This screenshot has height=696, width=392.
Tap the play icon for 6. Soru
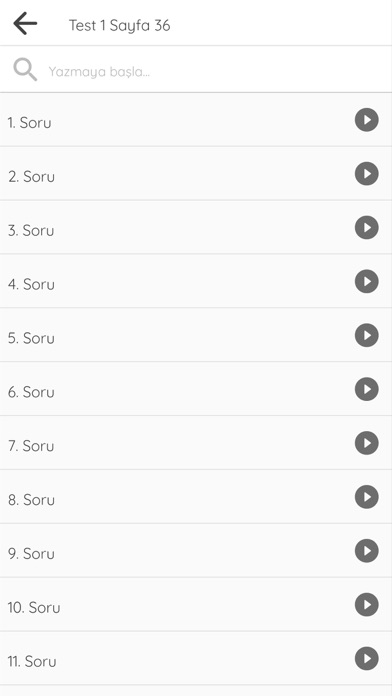tap(366, 389)
